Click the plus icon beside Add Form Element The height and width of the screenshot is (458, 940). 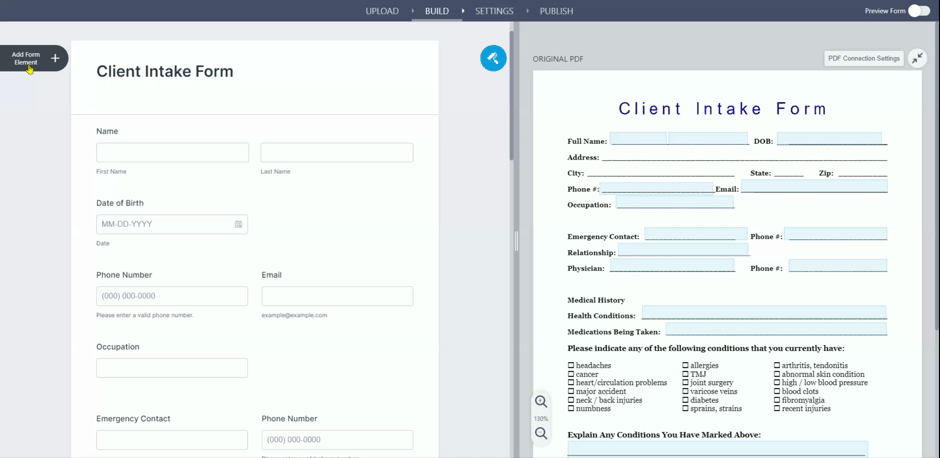[x=55, y=58]
